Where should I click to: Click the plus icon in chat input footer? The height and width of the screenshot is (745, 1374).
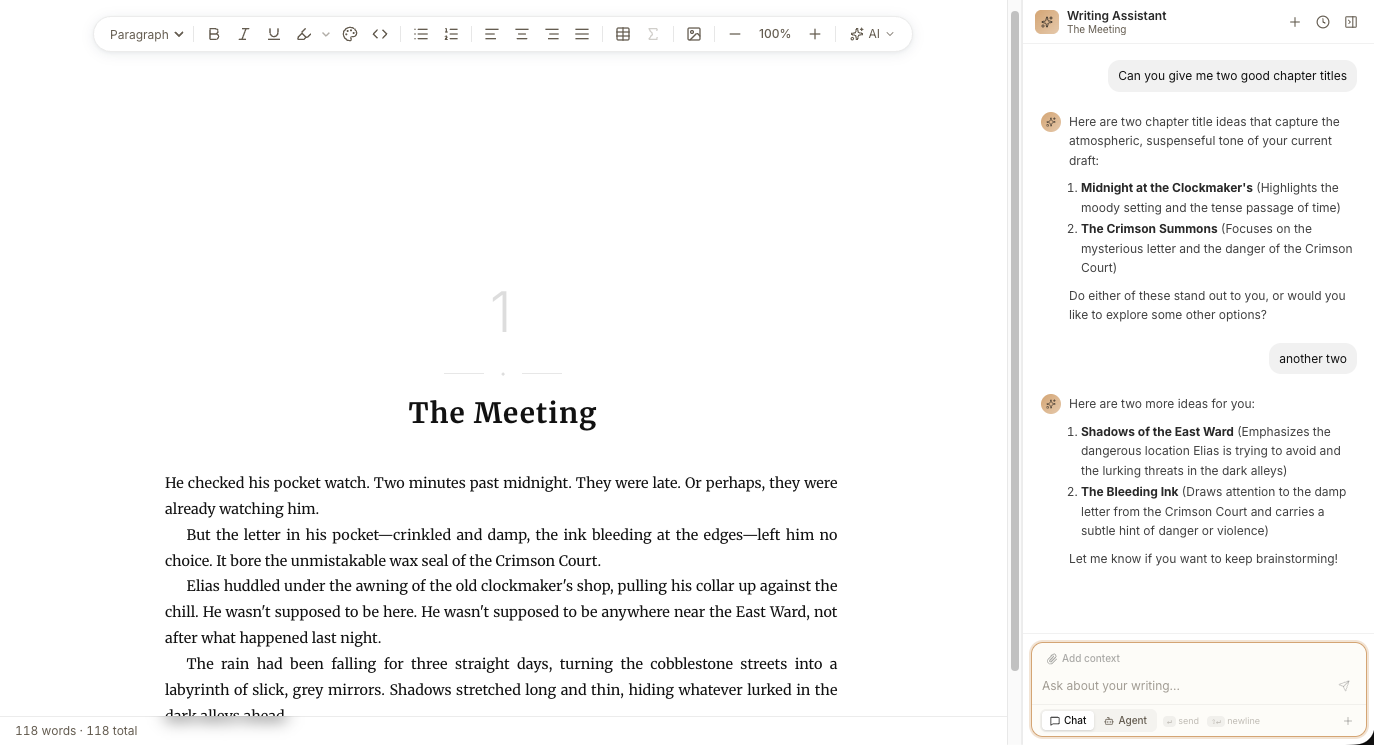1347,721
